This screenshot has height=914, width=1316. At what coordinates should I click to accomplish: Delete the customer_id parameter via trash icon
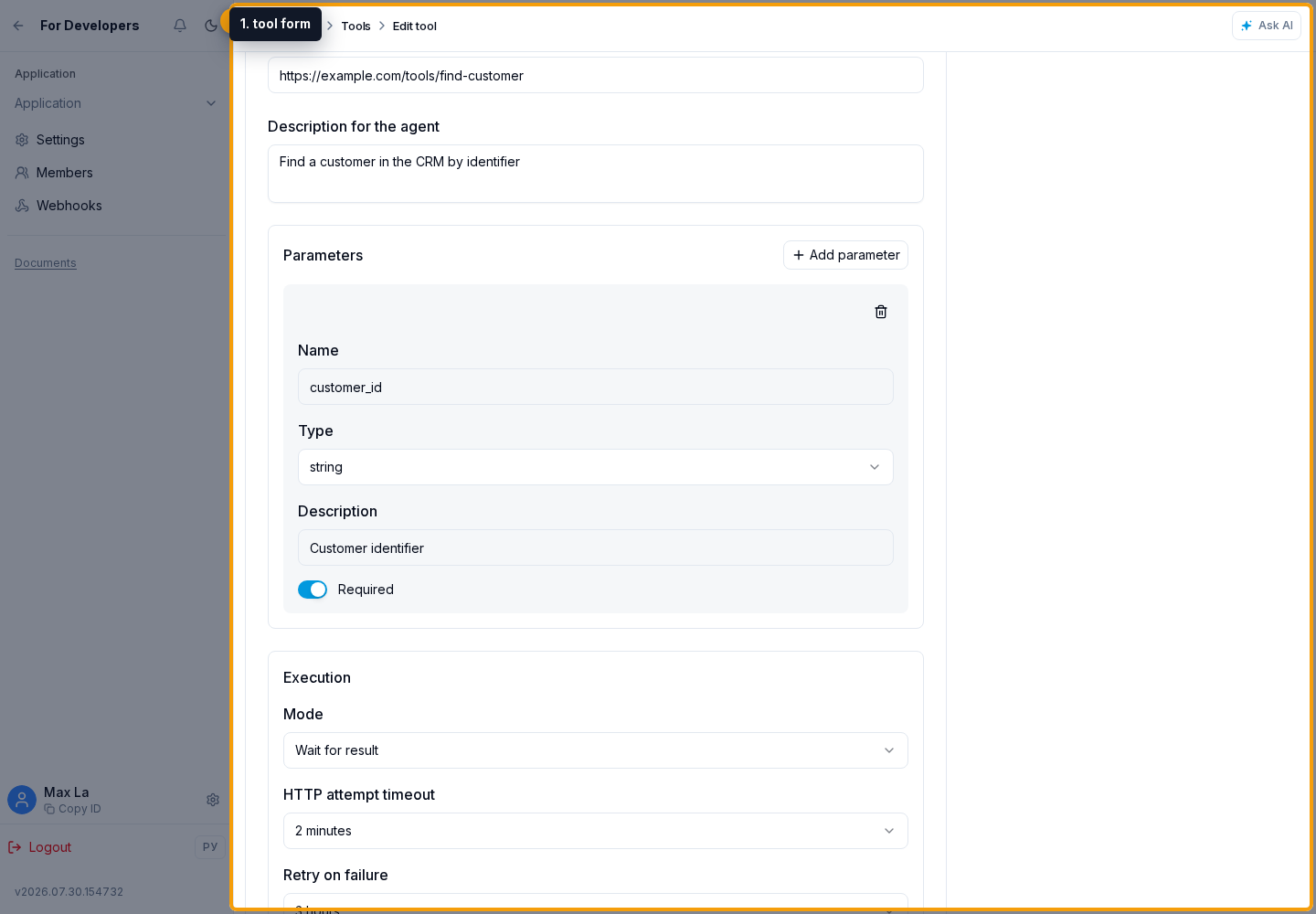881,312
